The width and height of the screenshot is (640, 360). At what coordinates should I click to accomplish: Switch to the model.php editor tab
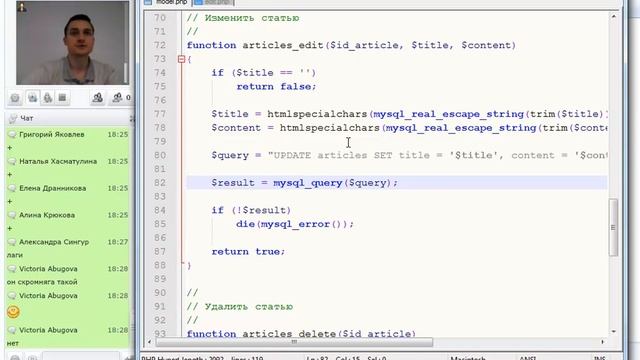pos(166,2)
